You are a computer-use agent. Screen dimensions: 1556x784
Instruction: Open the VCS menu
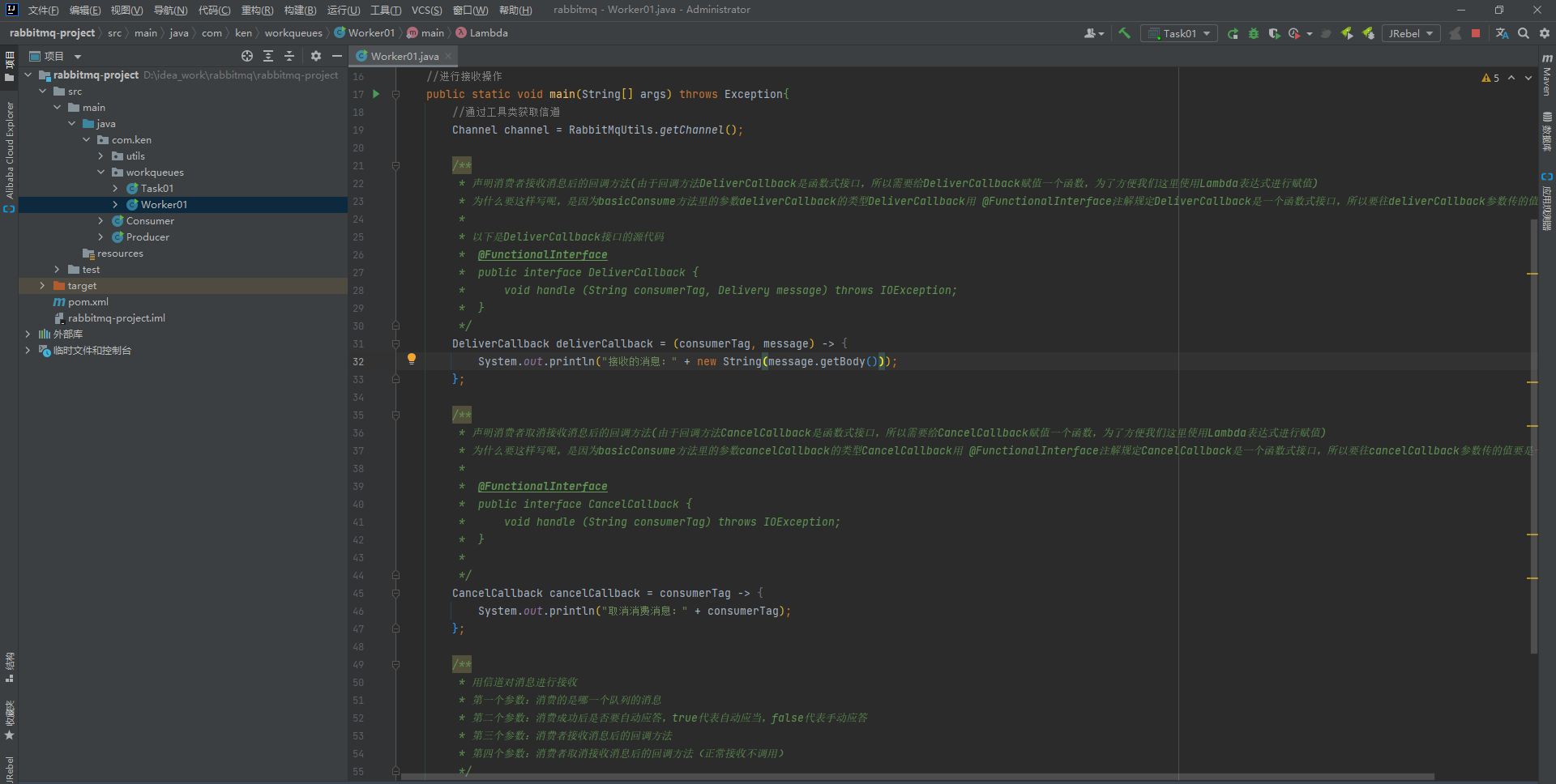pos(426,10)
